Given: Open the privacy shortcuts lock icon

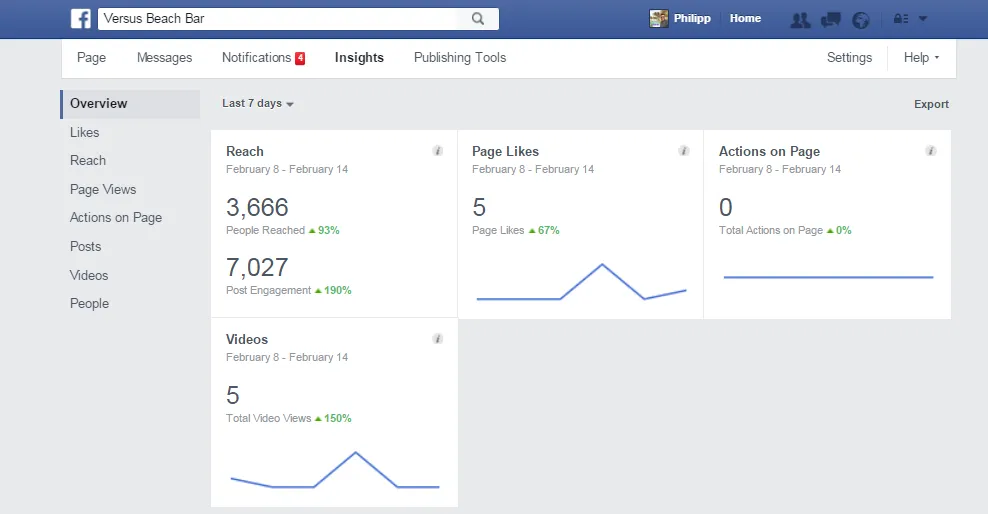Looking at the screenshot, I should [x=901, y=19].
